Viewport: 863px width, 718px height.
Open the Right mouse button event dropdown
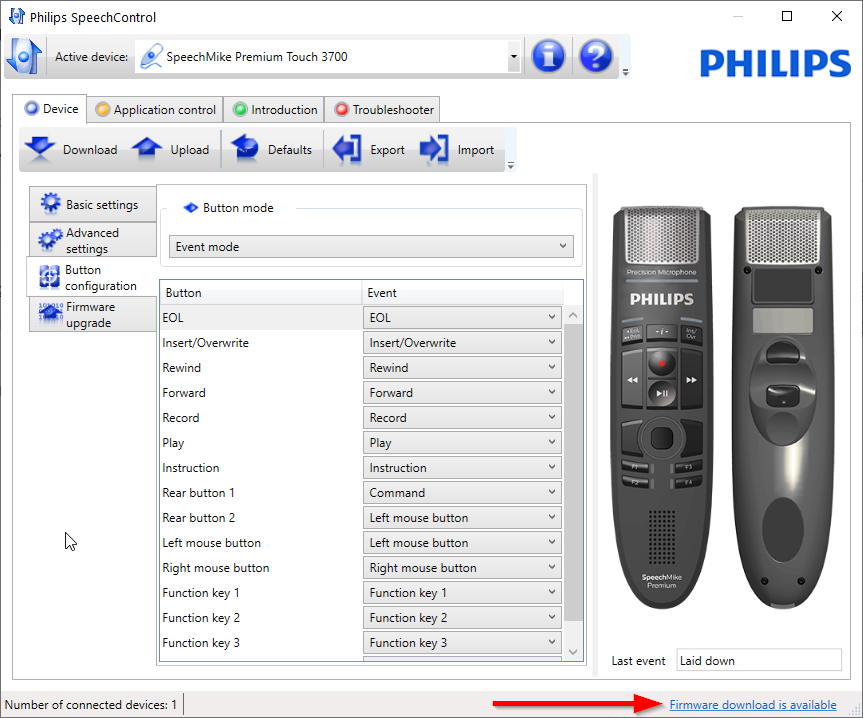tap(462, 567)
